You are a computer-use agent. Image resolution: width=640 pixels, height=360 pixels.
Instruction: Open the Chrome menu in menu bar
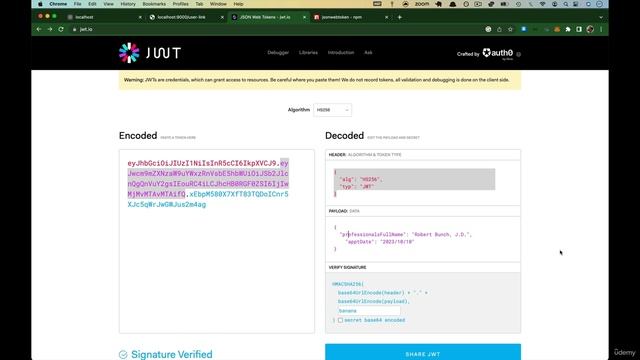58,4
